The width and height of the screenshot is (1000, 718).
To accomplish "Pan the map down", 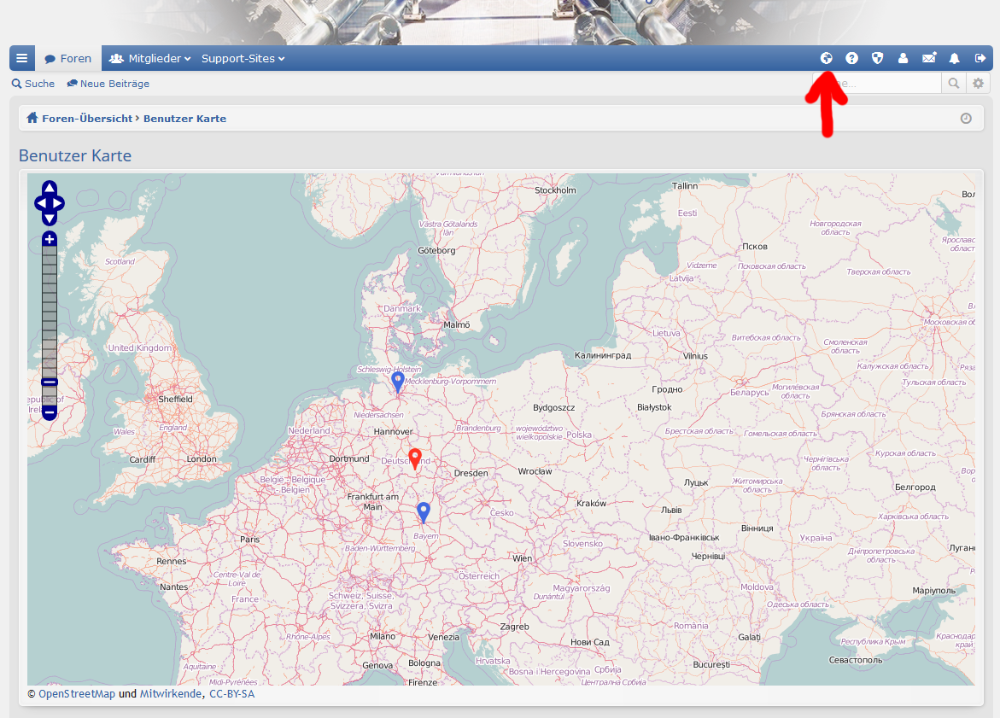I will 49,219.
